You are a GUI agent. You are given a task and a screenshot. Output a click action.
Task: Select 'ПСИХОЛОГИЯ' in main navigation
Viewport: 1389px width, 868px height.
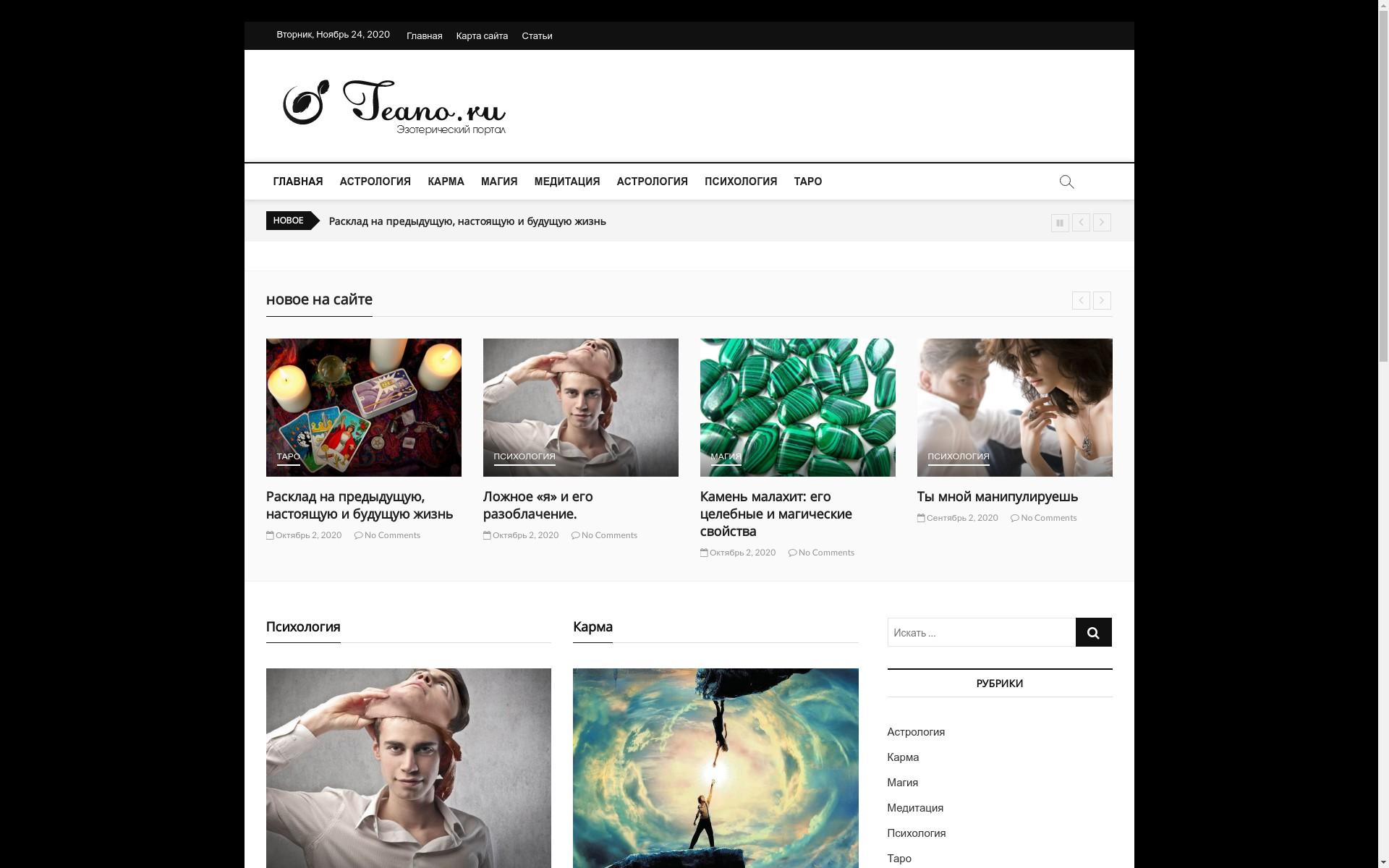(741, 182)
